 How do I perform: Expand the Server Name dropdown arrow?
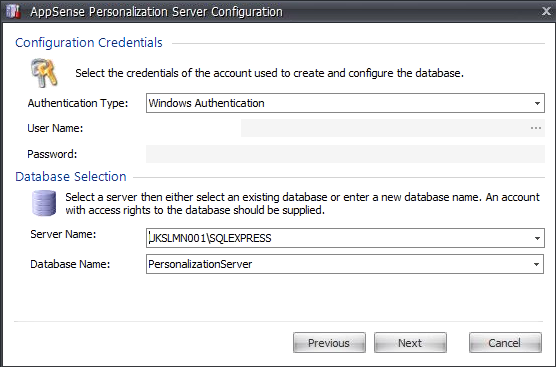click(537, 238)
